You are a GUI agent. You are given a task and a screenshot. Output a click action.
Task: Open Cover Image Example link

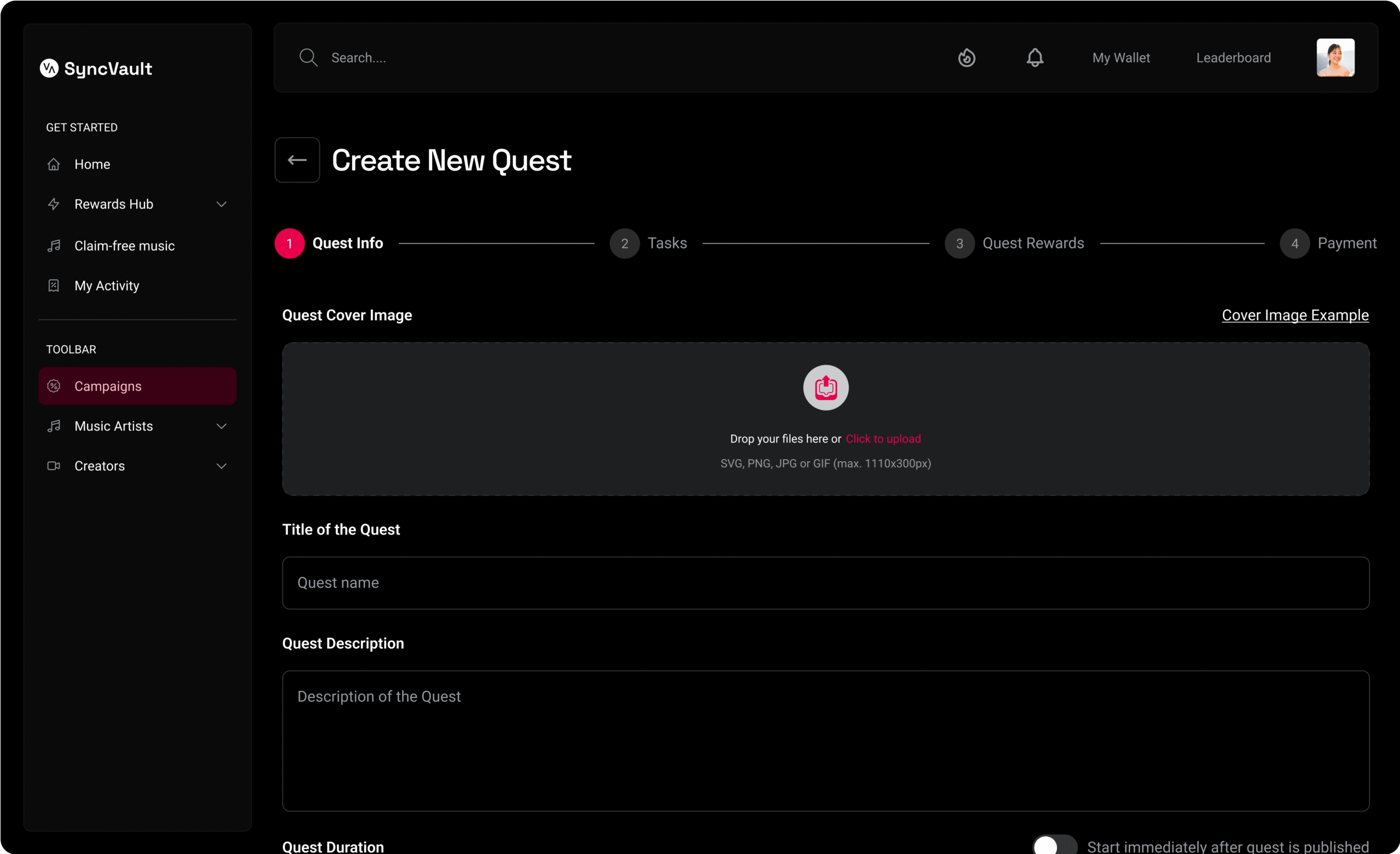[1295, 315]
